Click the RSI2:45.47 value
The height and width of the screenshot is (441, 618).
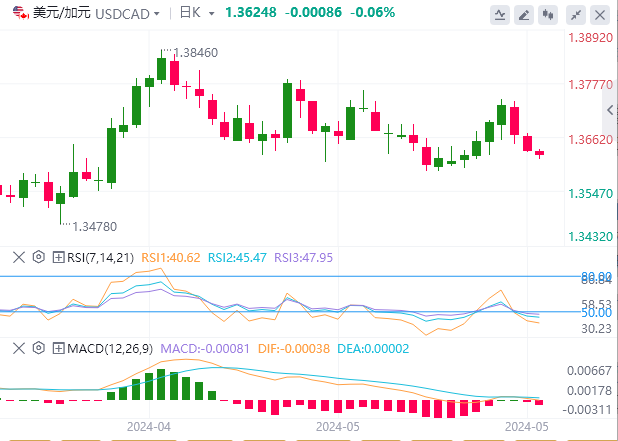[237, 258]
